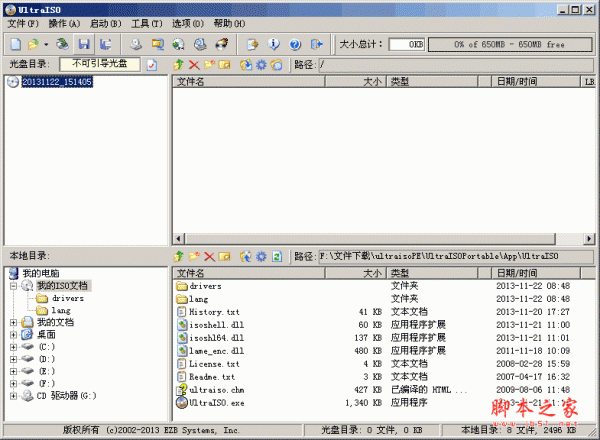Screen dimensions: 600x440
Task: Click the red X delete icon in the 本地目录 toolbar
Action: [x=209, y=256]
